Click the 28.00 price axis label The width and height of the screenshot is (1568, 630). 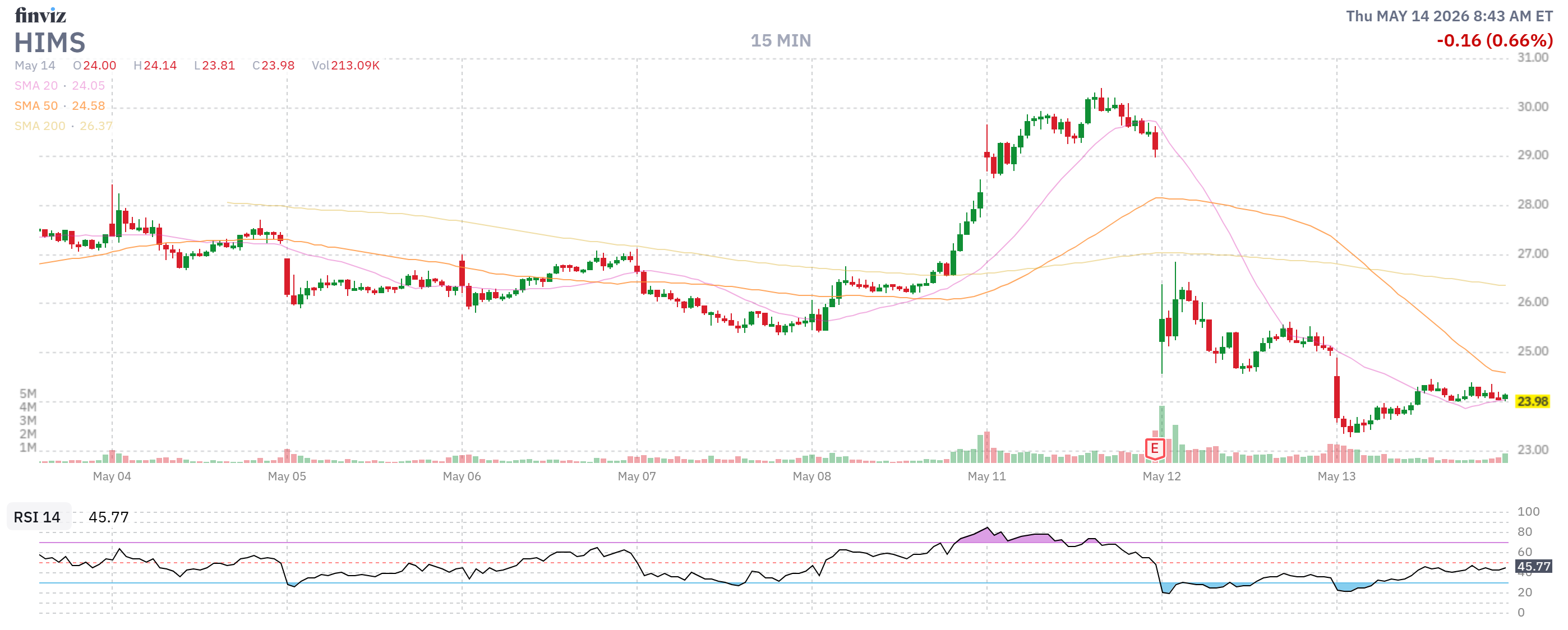pyautogui.click(x=1532, y=205)
